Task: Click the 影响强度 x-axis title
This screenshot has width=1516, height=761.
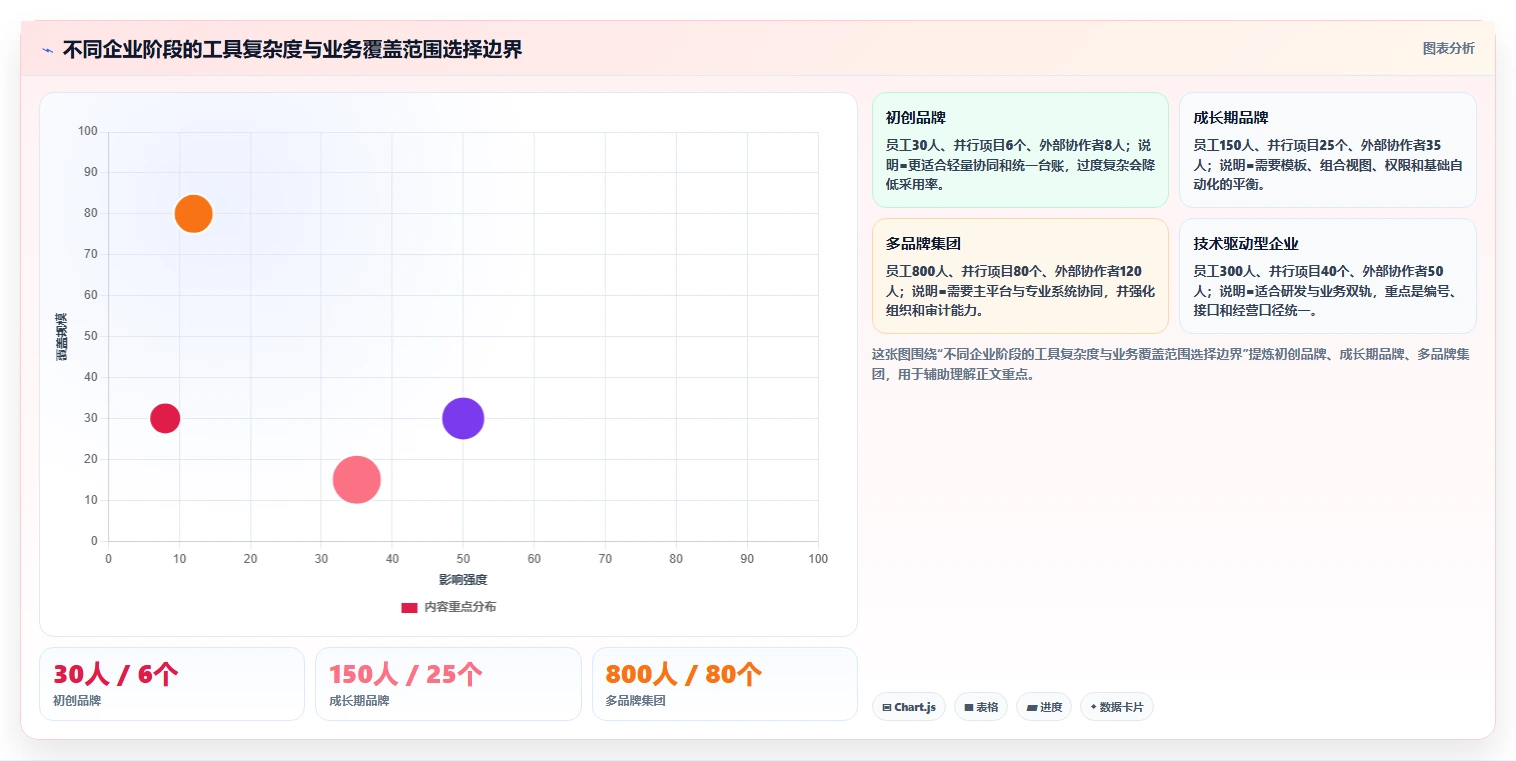Action: click(x=463, y=580)
